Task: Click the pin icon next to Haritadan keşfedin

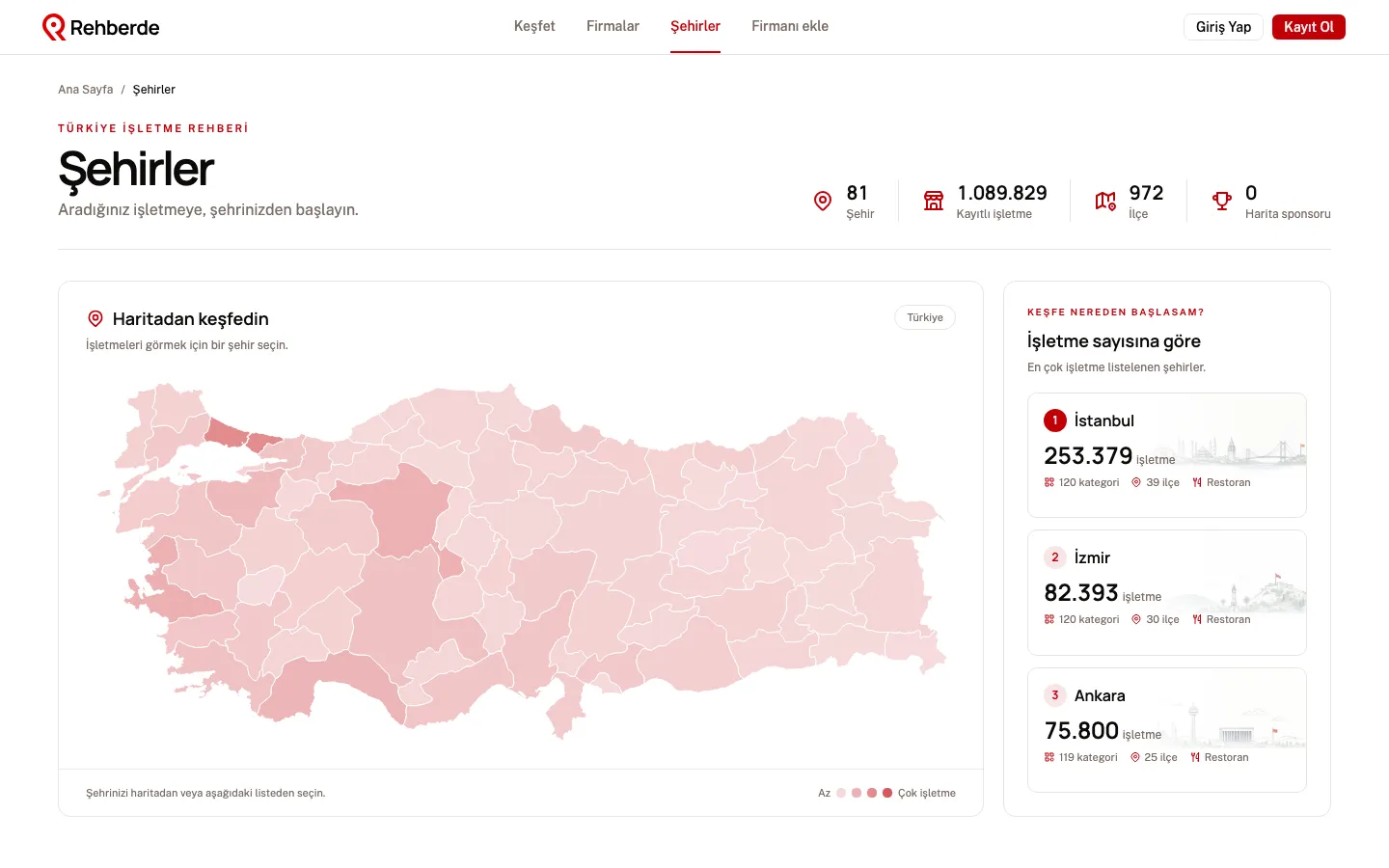Action: coord(95,318)
